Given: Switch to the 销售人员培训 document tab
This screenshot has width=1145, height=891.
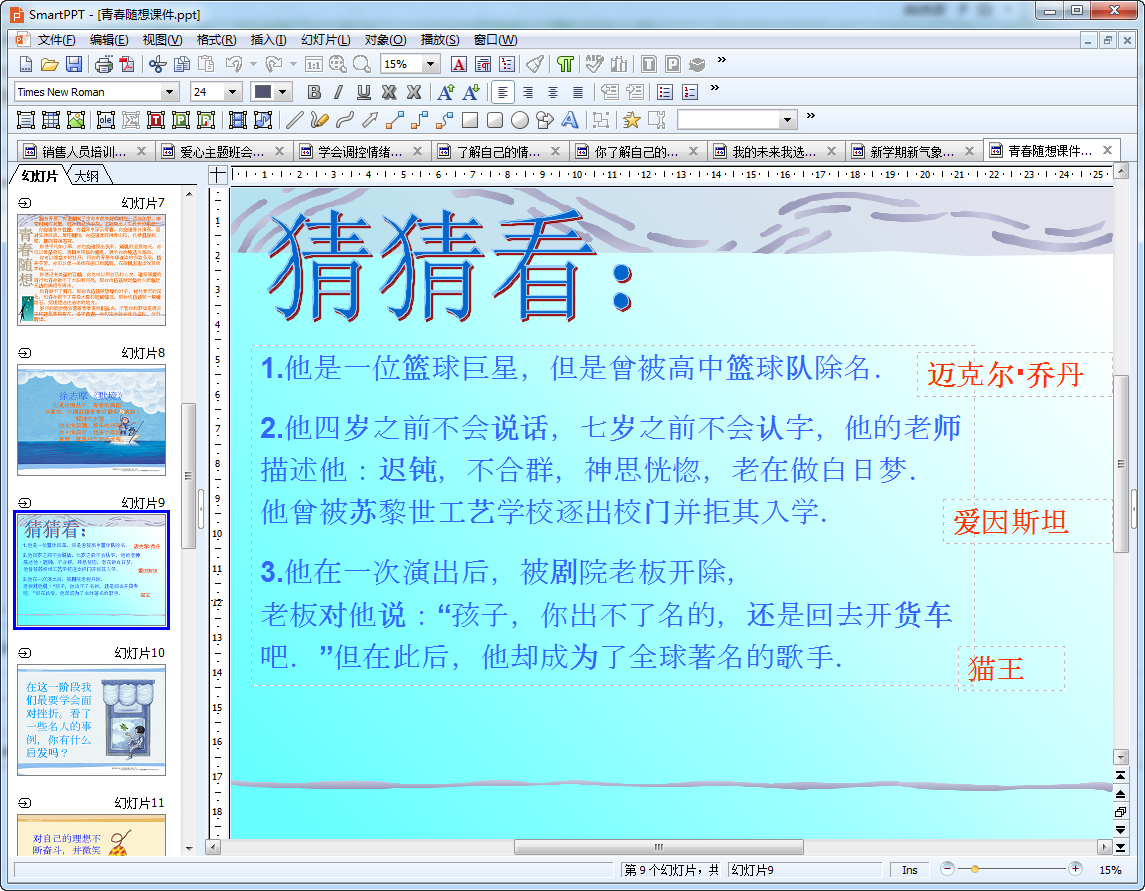Looking at the screenshot, I should tap(84, 151).
